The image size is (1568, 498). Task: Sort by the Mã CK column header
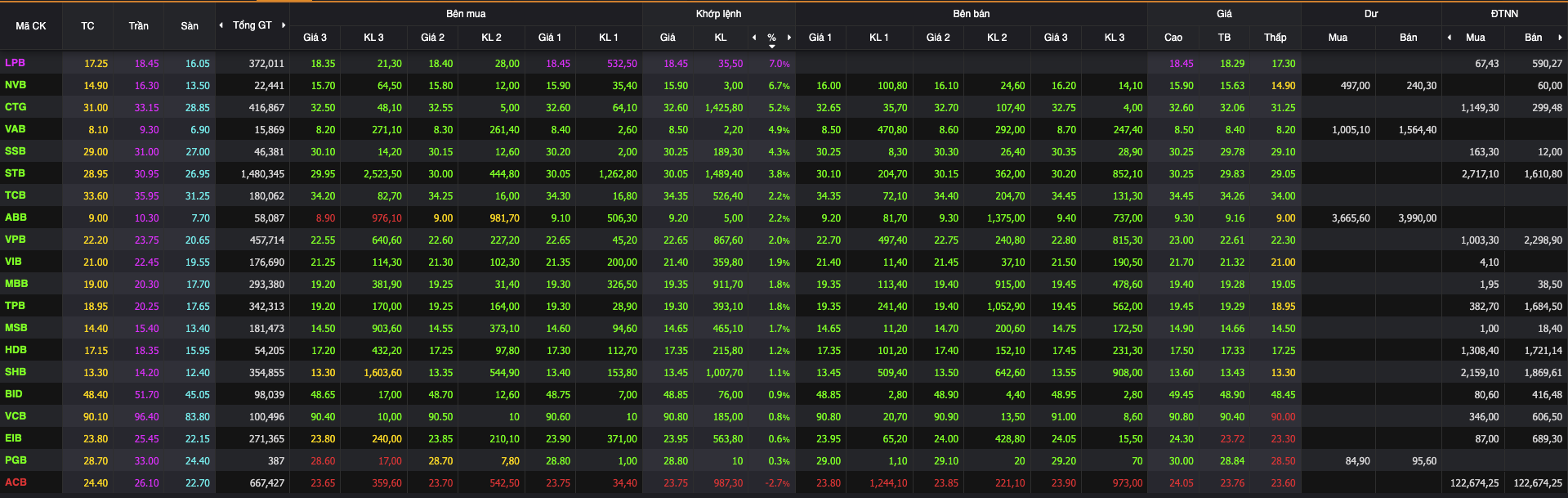coord(31,26)
